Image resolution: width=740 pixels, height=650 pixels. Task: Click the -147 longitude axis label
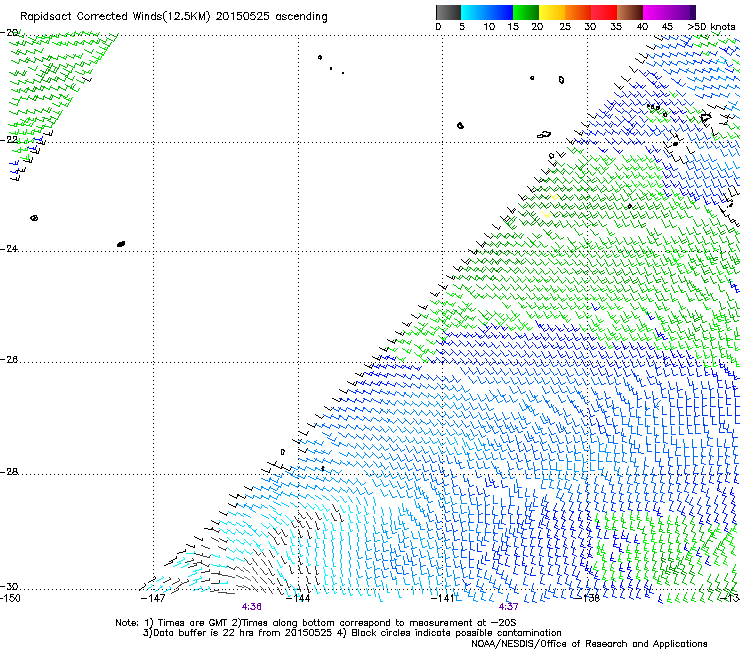point(153,598)
